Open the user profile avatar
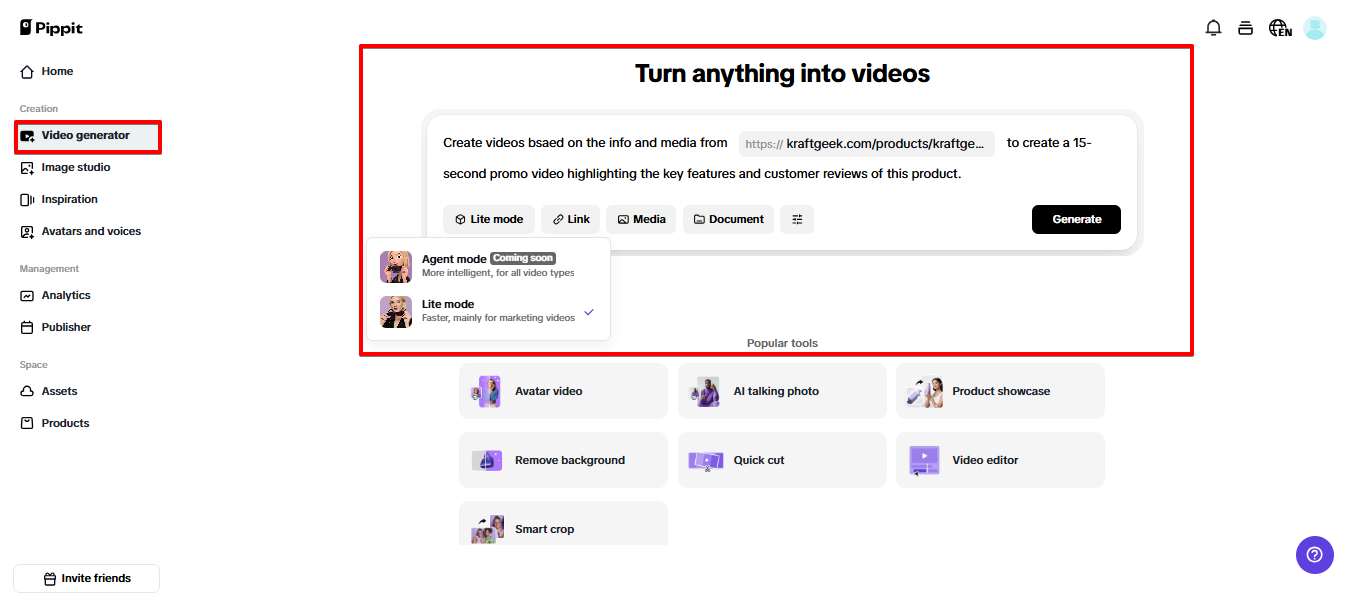Viewport: 1365px width, 604px height. point(1315,28)
